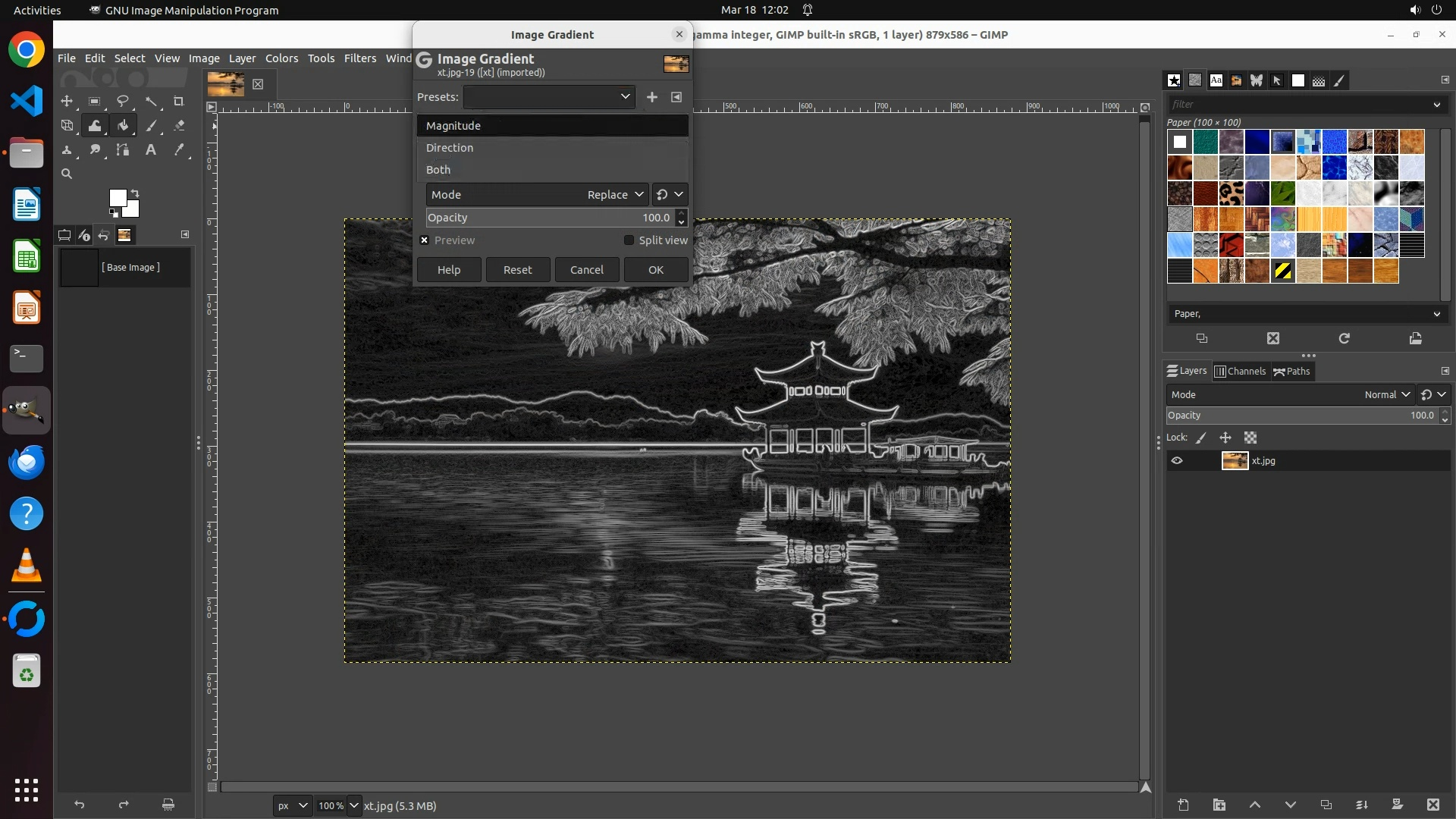Click the foreground color swatch
1456x819 pixels.
click(x=118, y=198)
